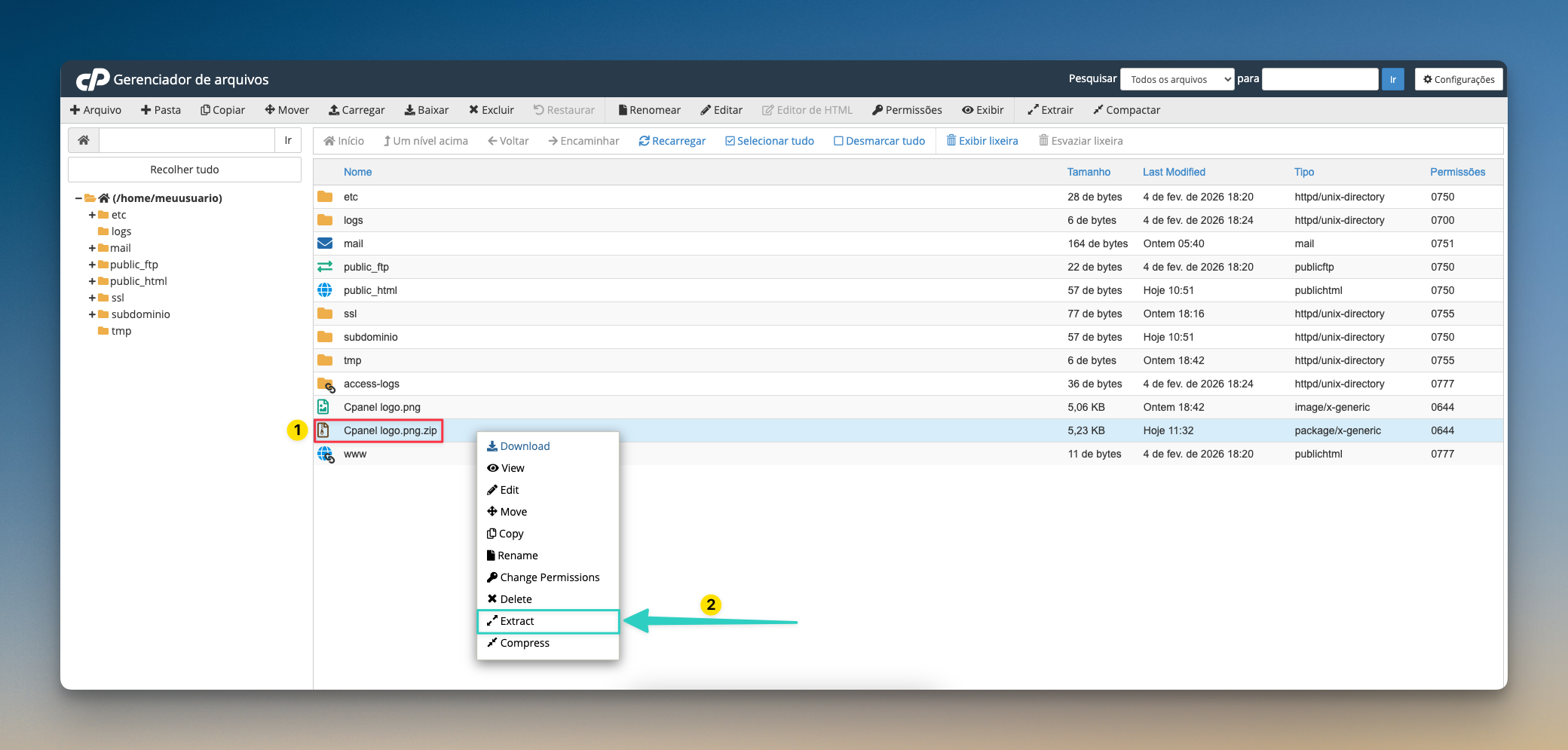Click the Recarregar reload button
This screenshot has height=750, width=1568.
pos(672,141)
